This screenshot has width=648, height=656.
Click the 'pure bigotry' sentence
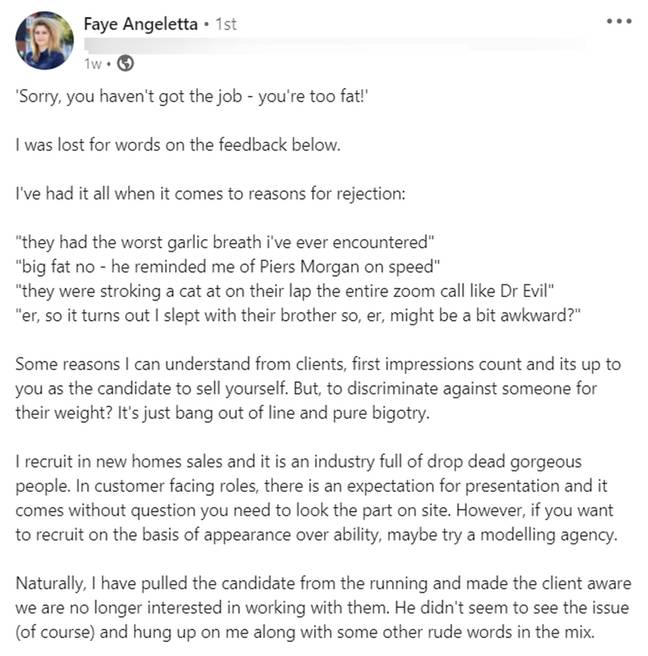[274, 413]
